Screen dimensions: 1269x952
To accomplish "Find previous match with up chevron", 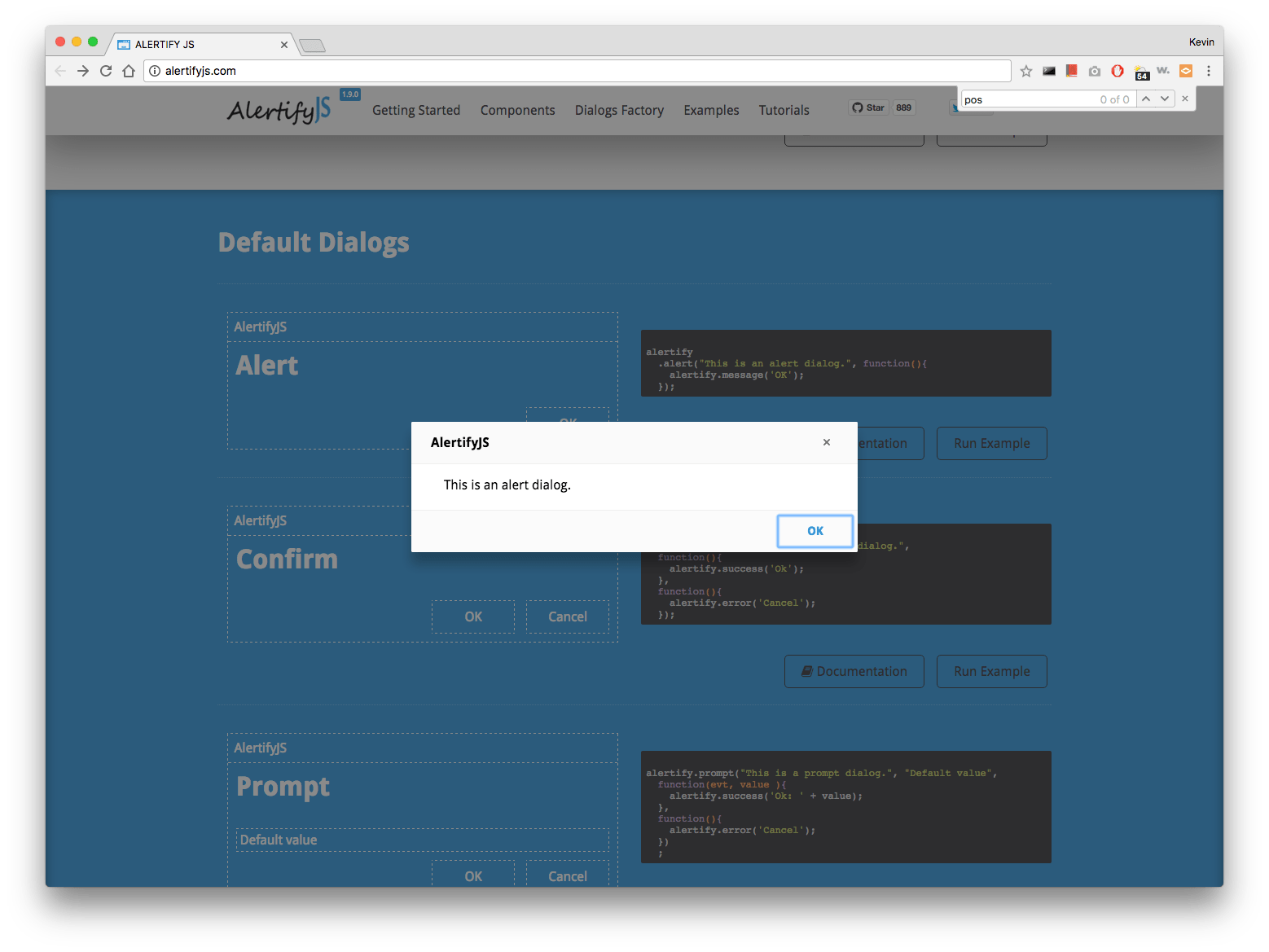I will click(x=1146, y=99).
